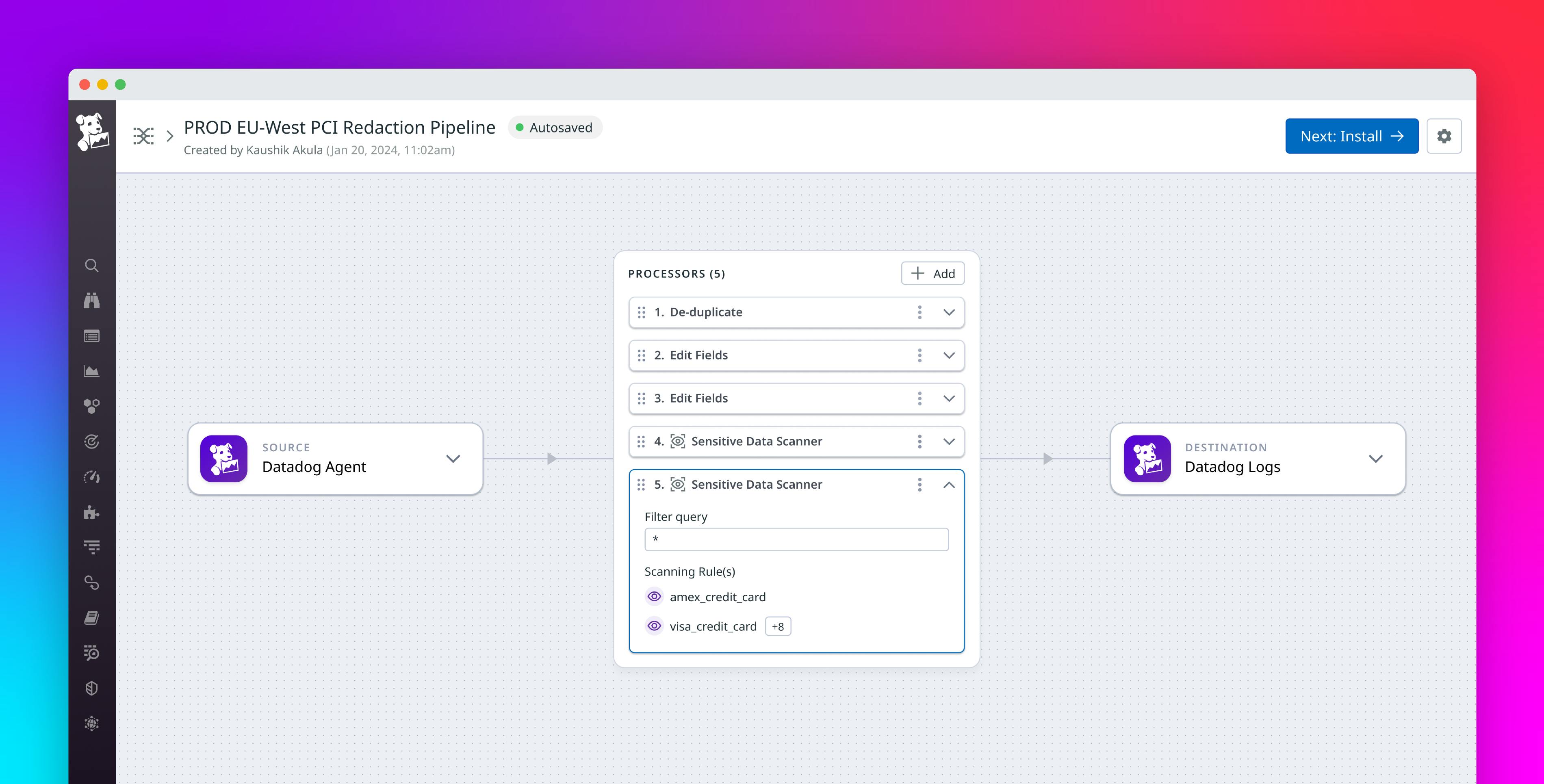Click the Add processor button
Image resolution: width=1544 pixels, height=784 pixels.
coord(932,273)
